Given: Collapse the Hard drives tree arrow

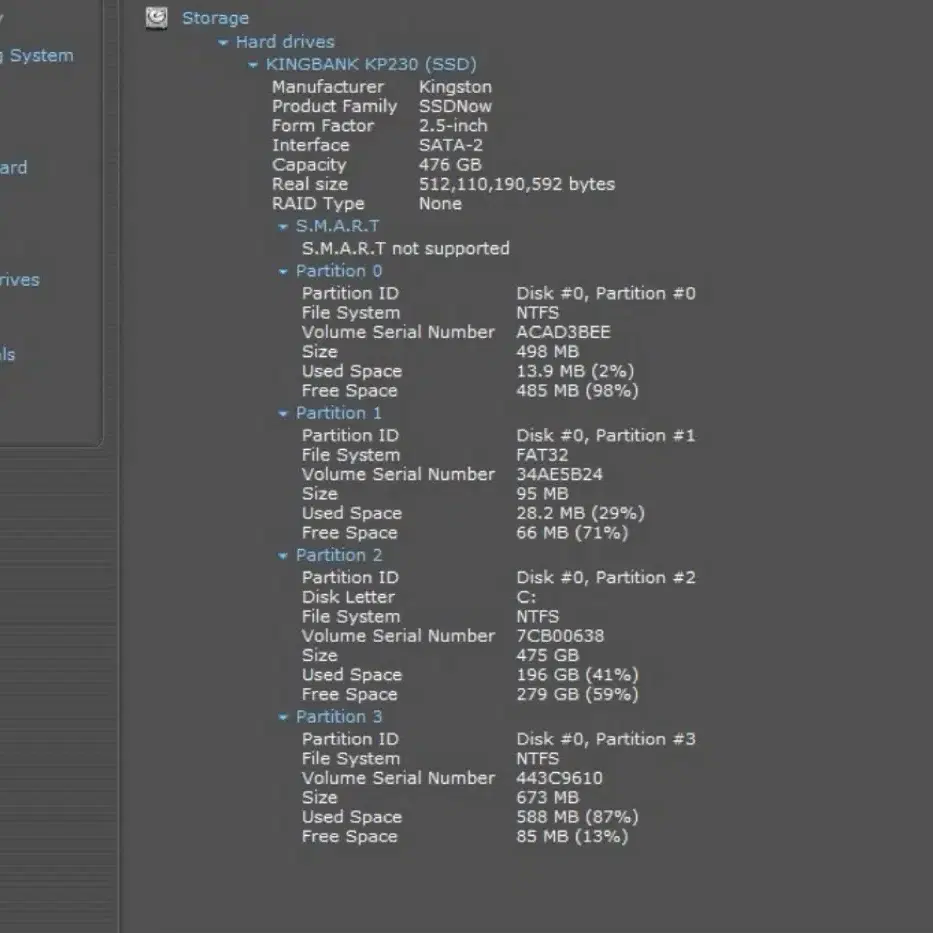Looking at the screenshot, I should (x=223, y=42).
